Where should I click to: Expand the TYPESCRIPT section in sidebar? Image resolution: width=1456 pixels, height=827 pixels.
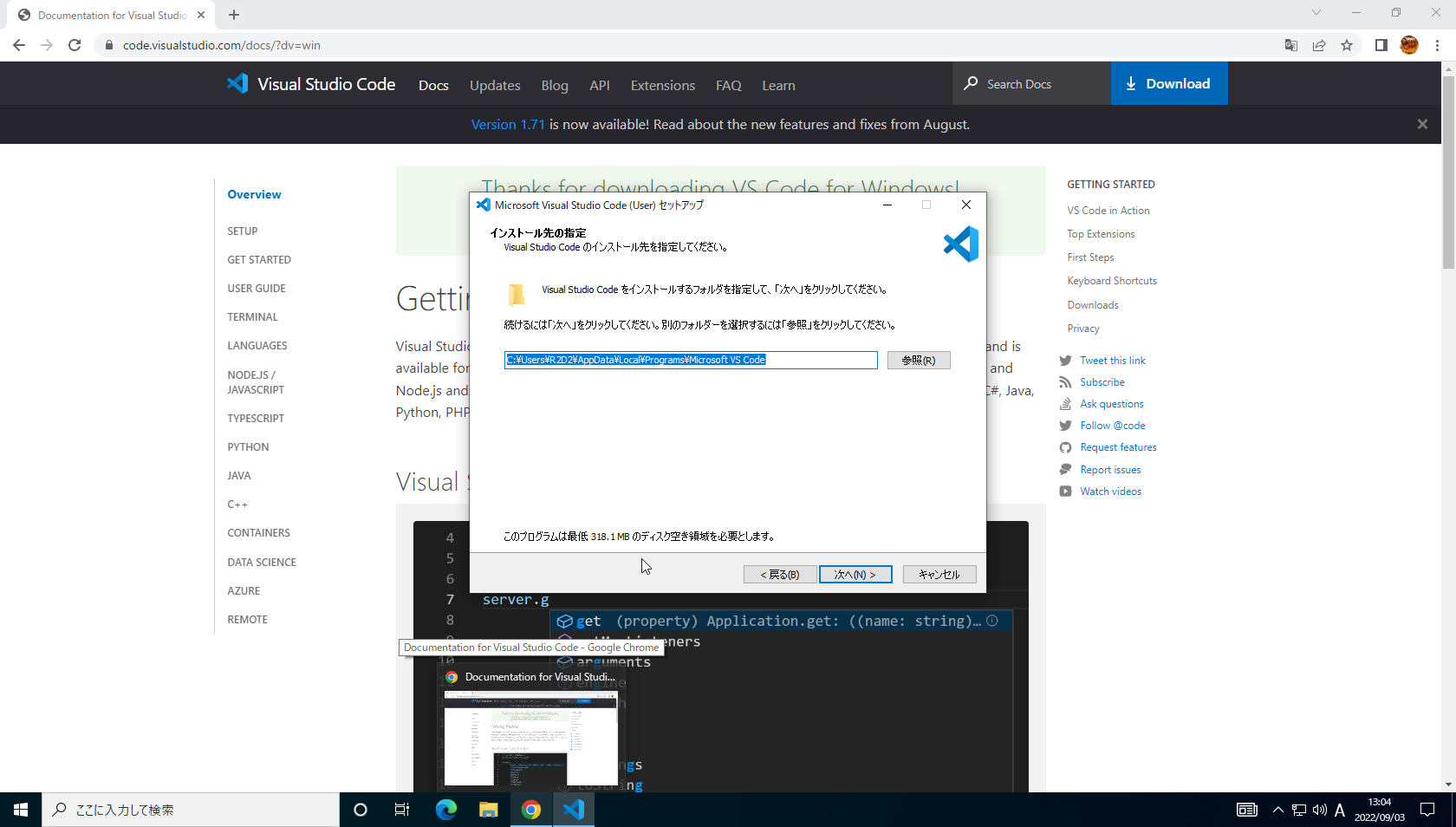pyautogui.click(x=256, y=419)
